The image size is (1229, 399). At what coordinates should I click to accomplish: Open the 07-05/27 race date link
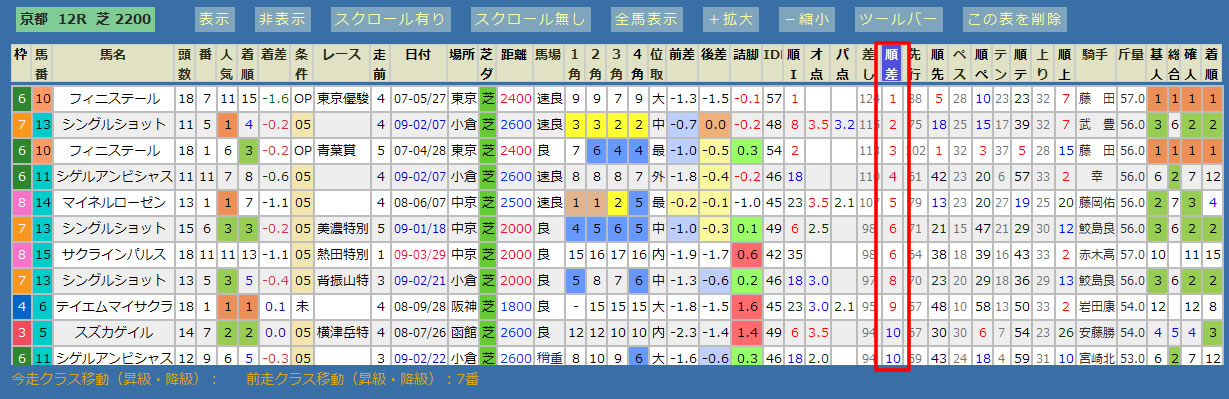(x=417, y=98)
